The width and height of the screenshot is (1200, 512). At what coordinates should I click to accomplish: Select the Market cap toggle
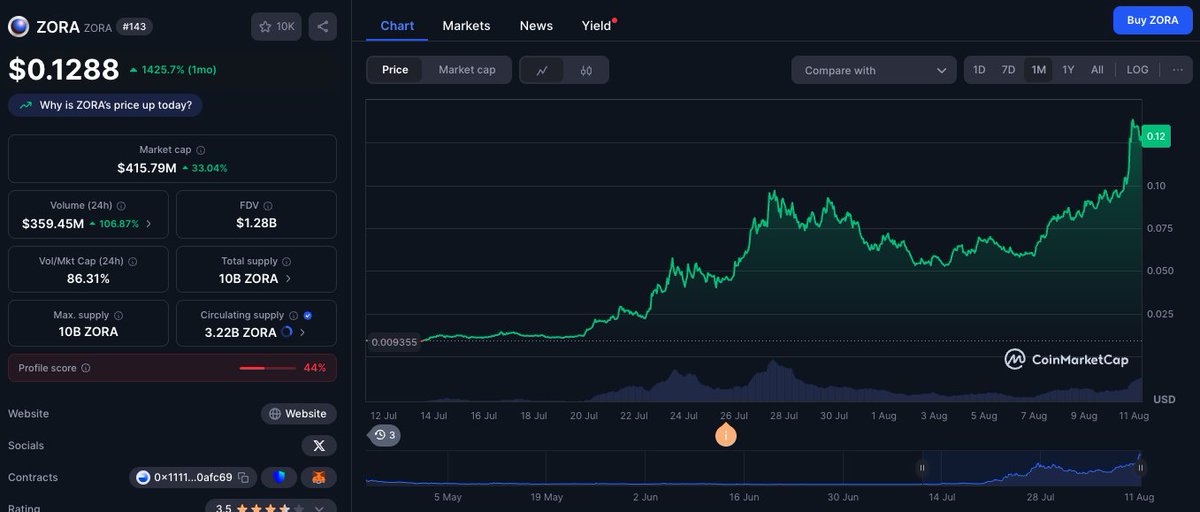click(467, 70)
